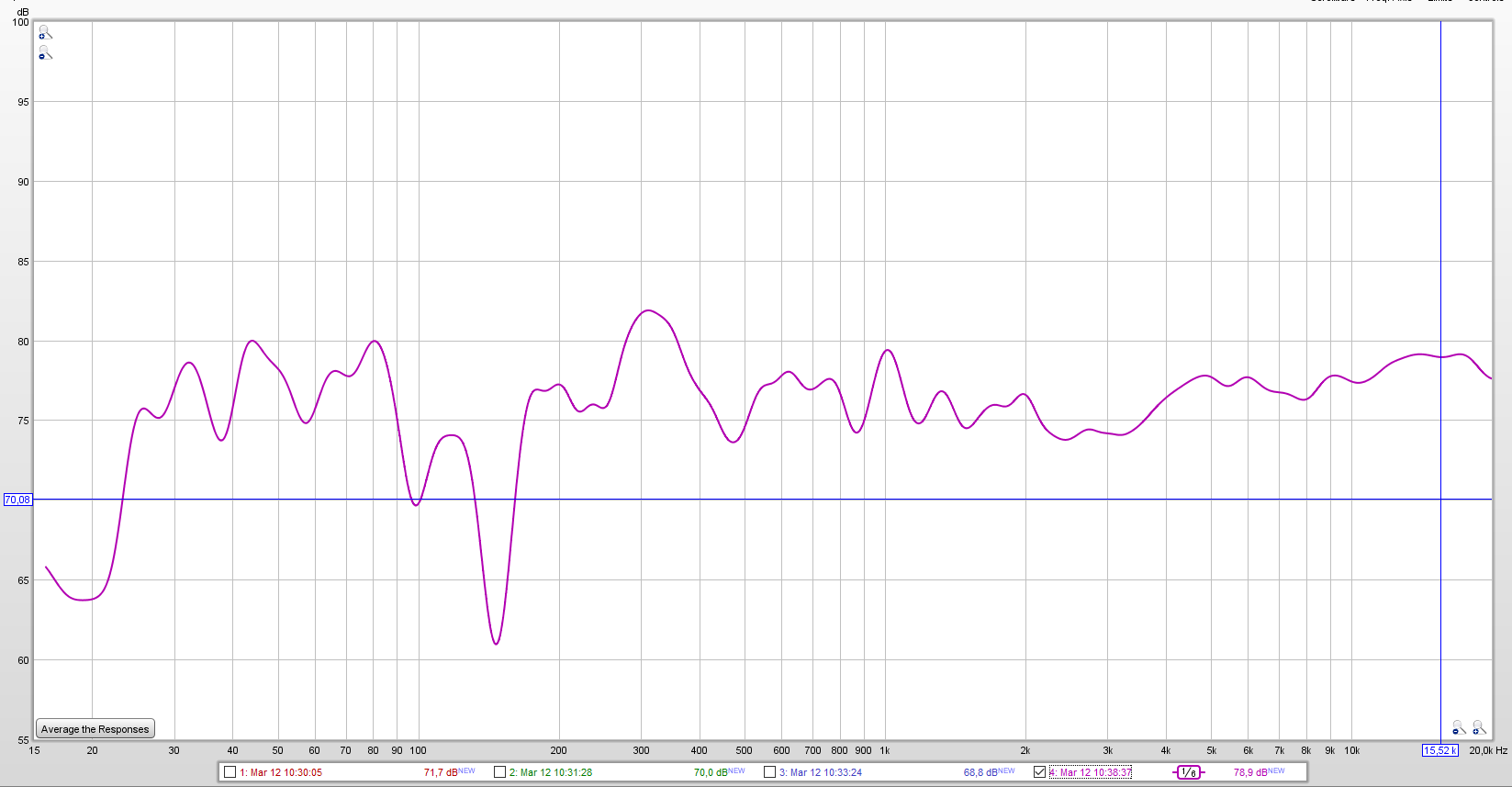Show the Mar 12 10:31:28 trace
Image resolution: width=1512 pixels, height=787 pixels.
500,772
